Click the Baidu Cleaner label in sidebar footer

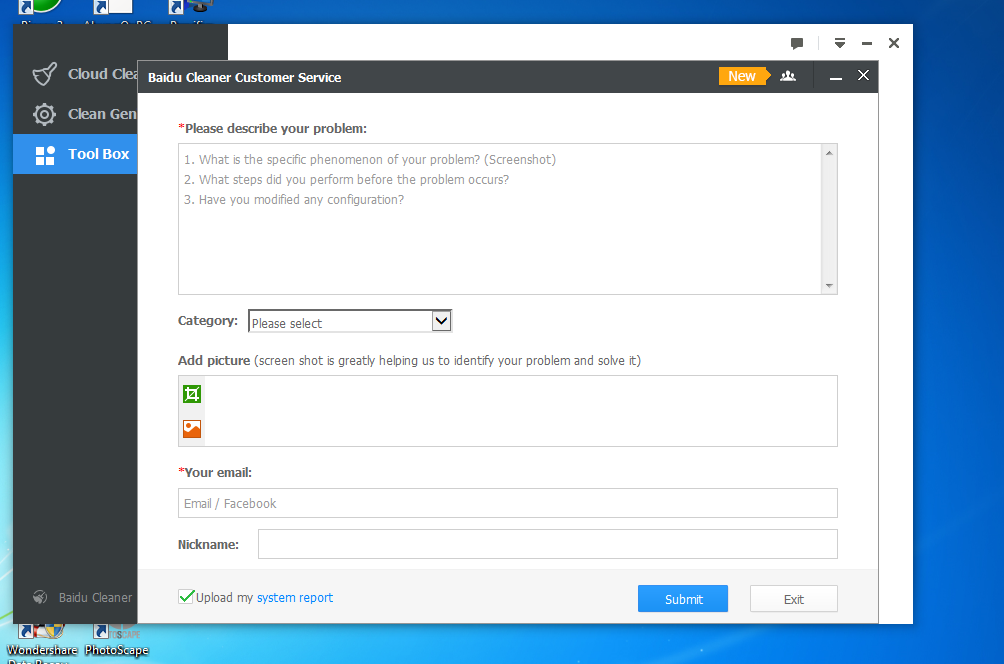coord(95,597)
